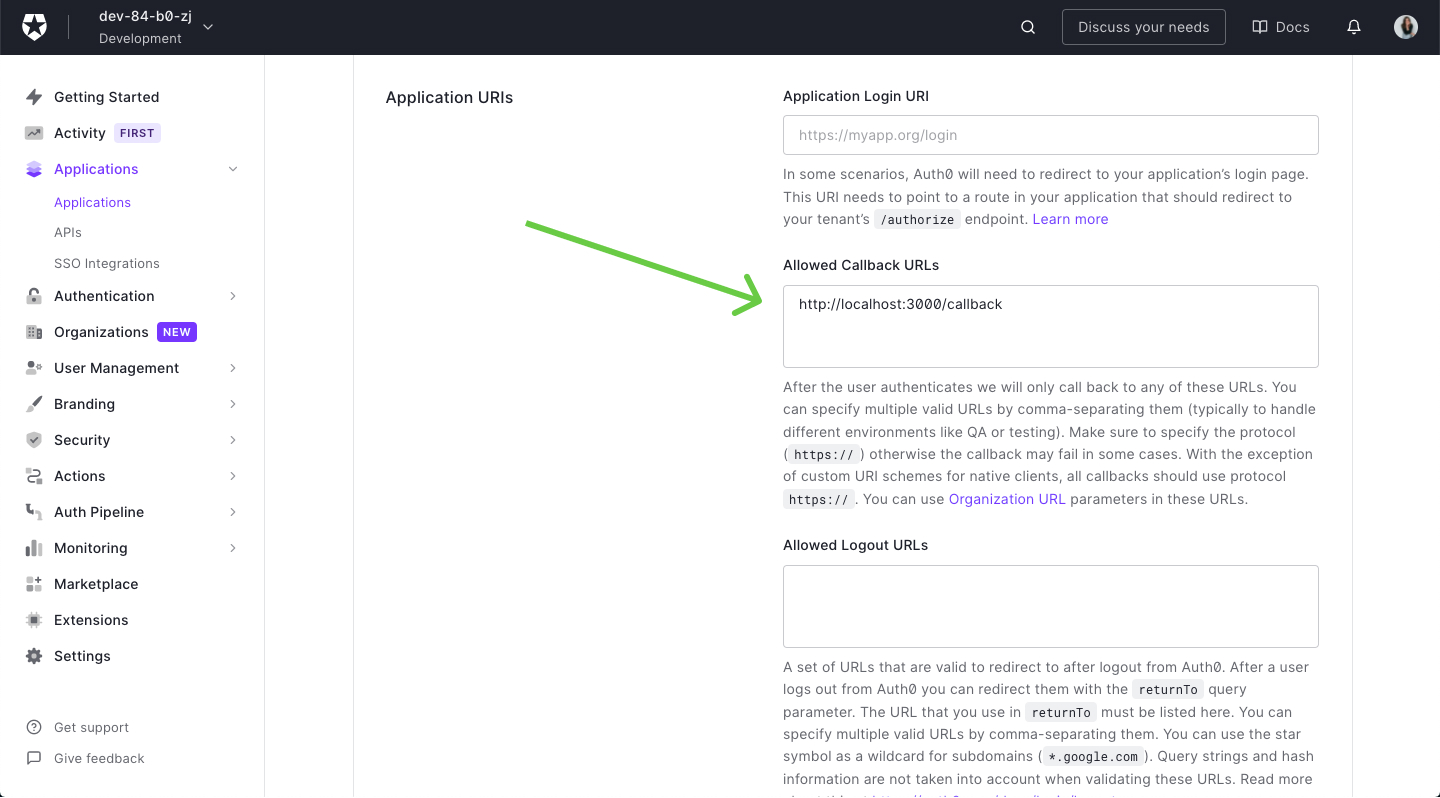Select the Security shield icon
This screenshot has height=798, width=1440.
(33, 440)
